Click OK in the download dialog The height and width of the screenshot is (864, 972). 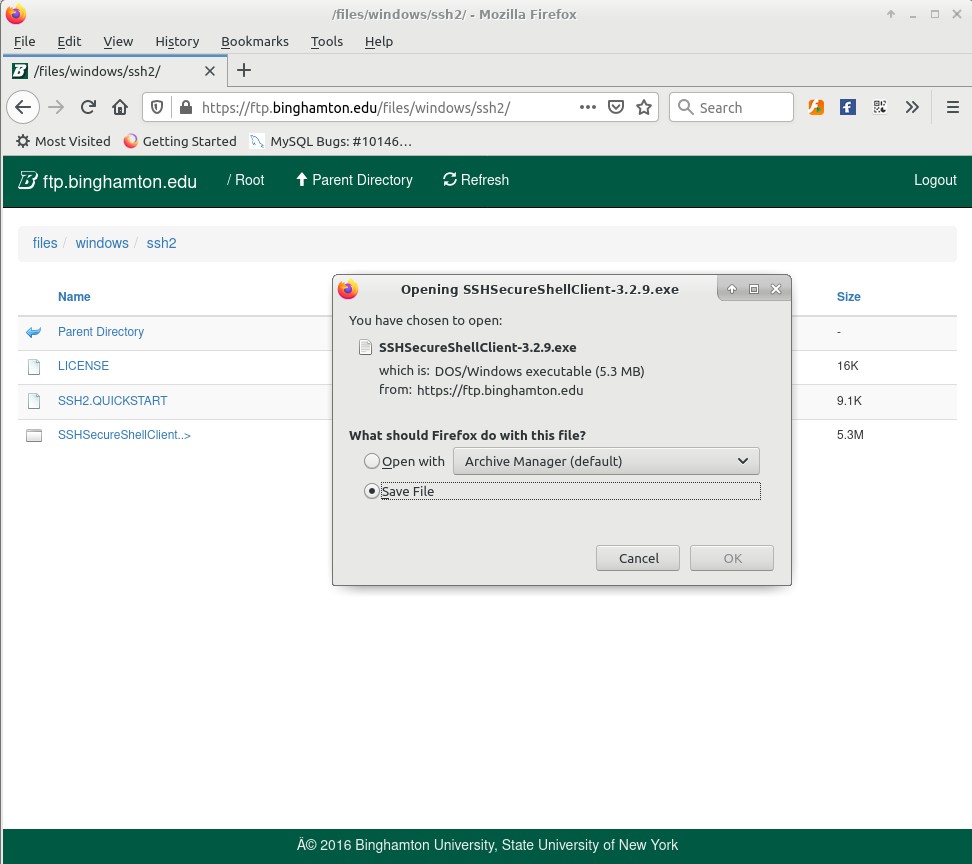click(731, 558)
